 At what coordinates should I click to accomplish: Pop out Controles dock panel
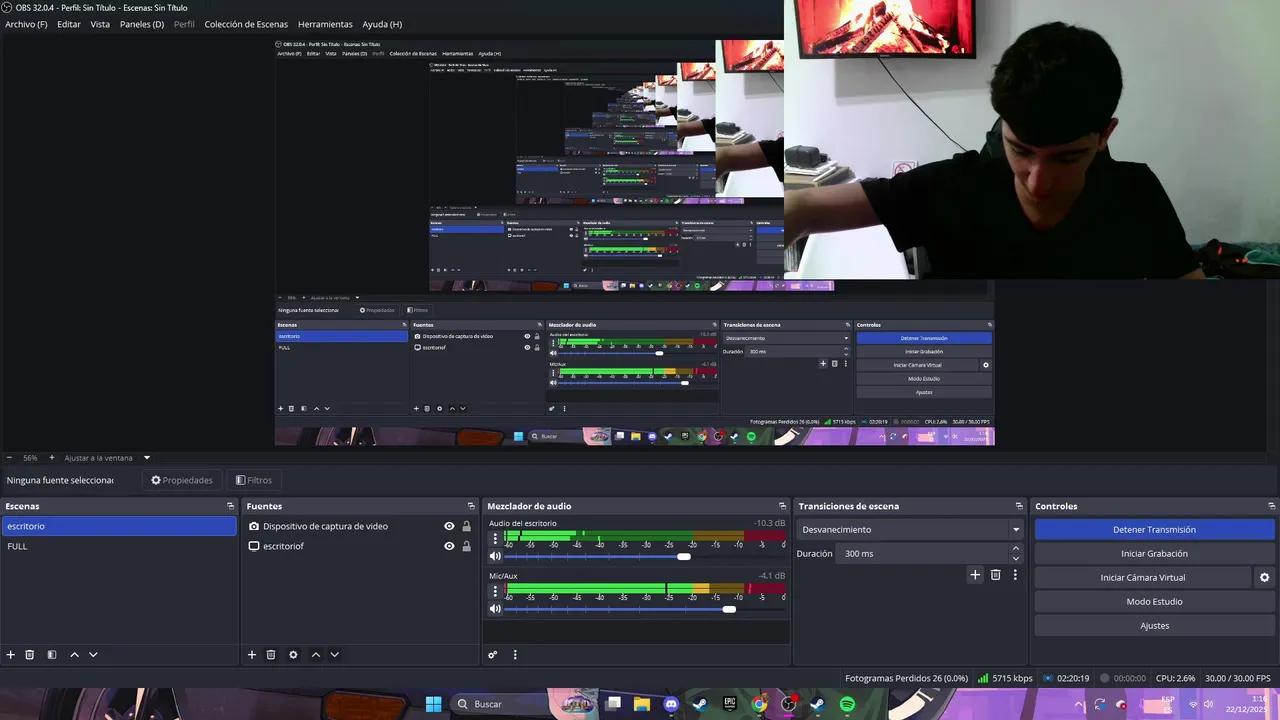pos(1271,506)
